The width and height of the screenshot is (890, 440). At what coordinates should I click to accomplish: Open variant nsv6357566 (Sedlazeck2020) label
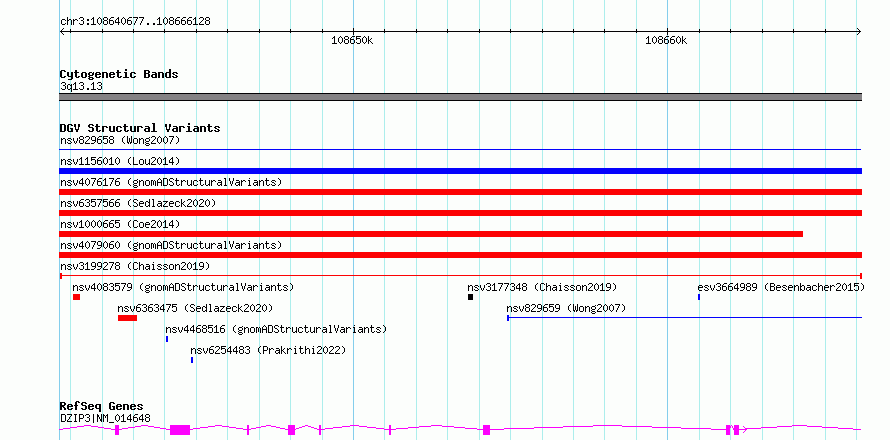(138, 203)
